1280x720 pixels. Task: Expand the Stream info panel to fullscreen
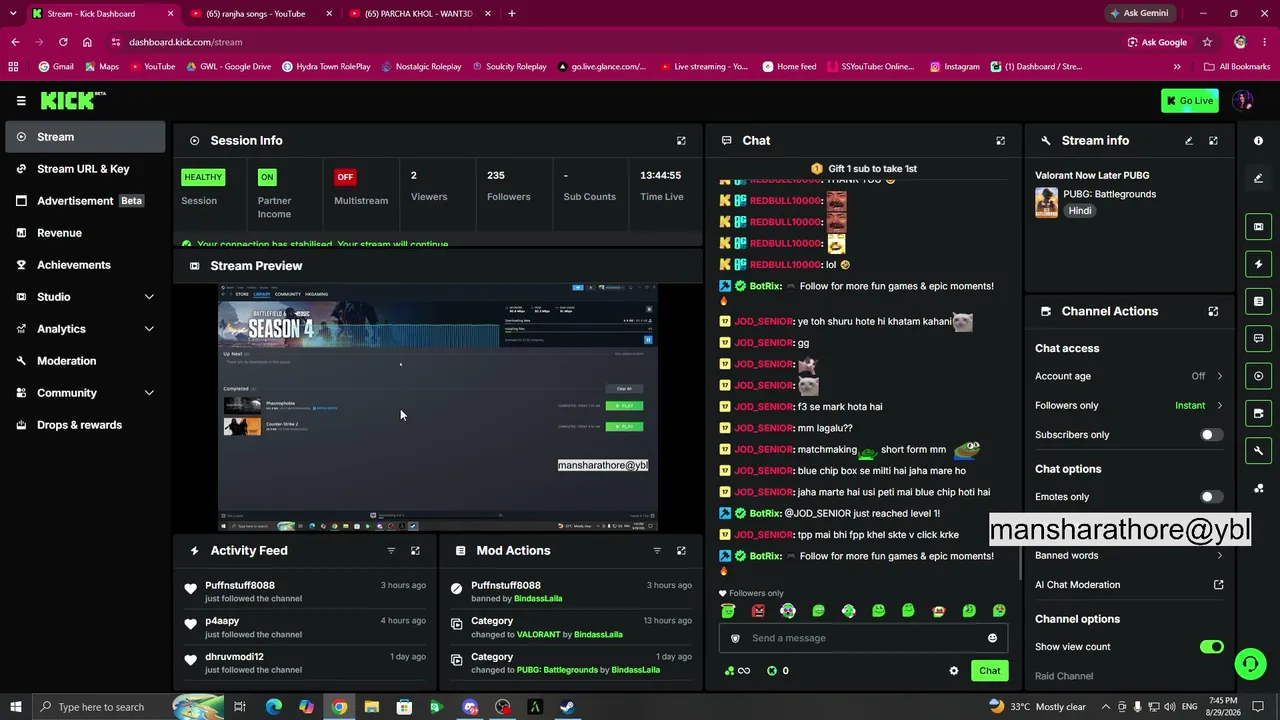tap(1213, 141)
